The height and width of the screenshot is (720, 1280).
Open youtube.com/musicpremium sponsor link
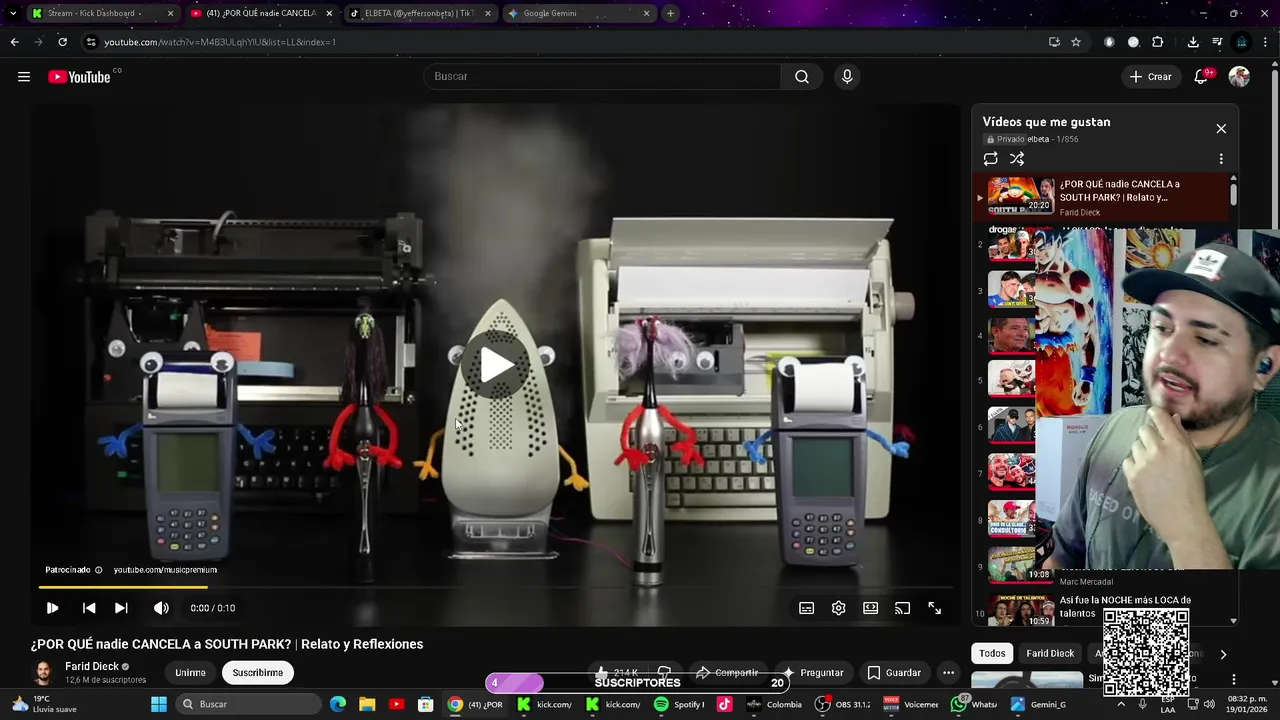point(165,570)
